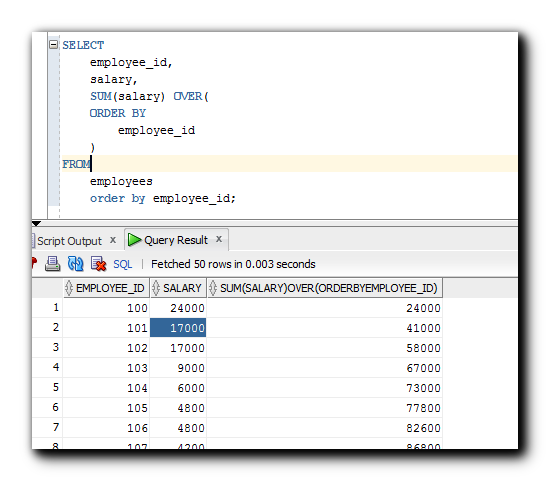Select salary cell 6000
The height and width of the screenshot is (483, 552).
(178, 388)
